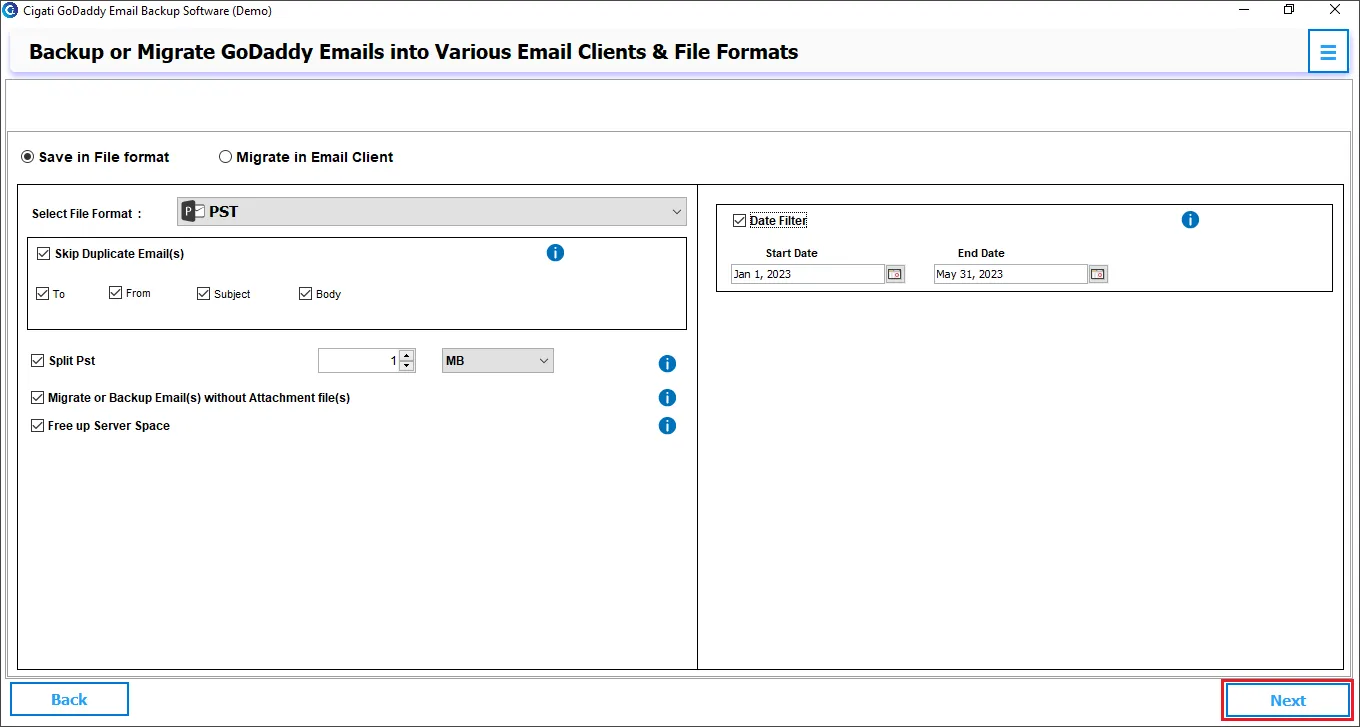Toggle the Split Pst checkbox

[x=38, y=361]
